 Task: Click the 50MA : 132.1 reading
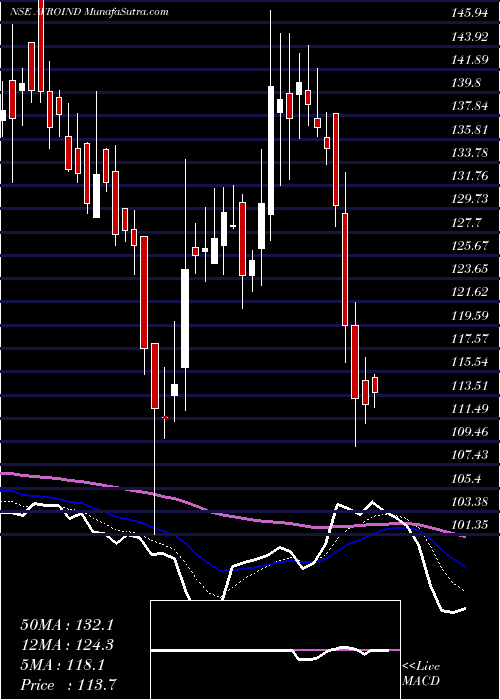tap(67, 625)
